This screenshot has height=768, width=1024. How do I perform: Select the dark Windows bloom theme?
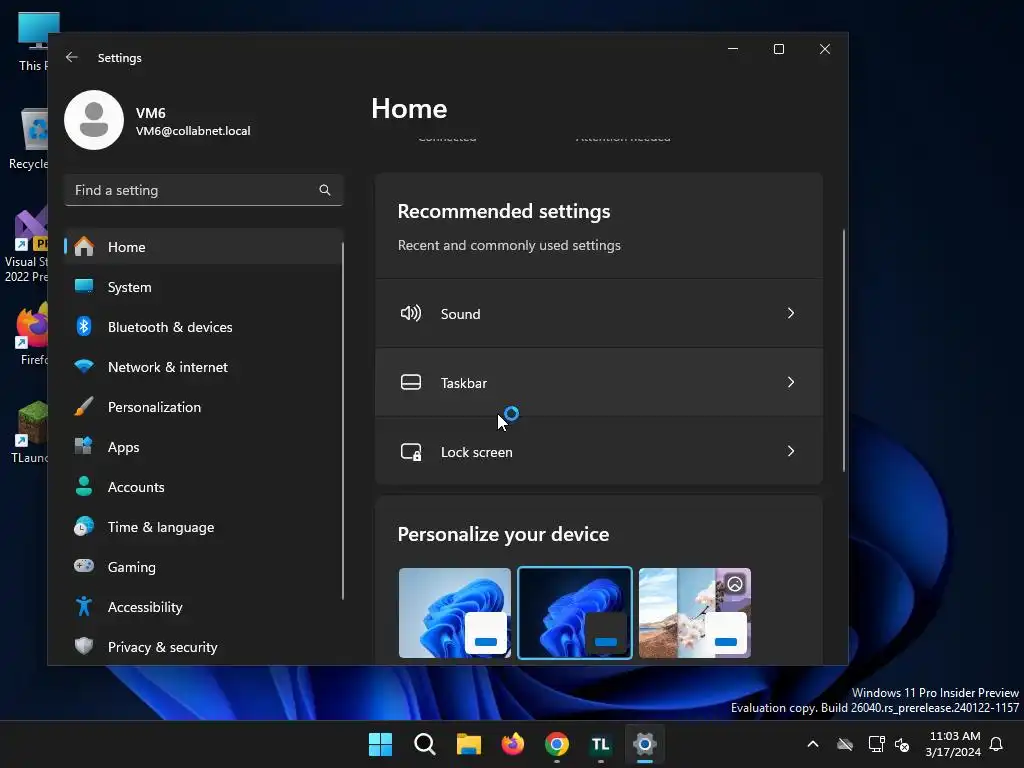(x=575, y=613)
